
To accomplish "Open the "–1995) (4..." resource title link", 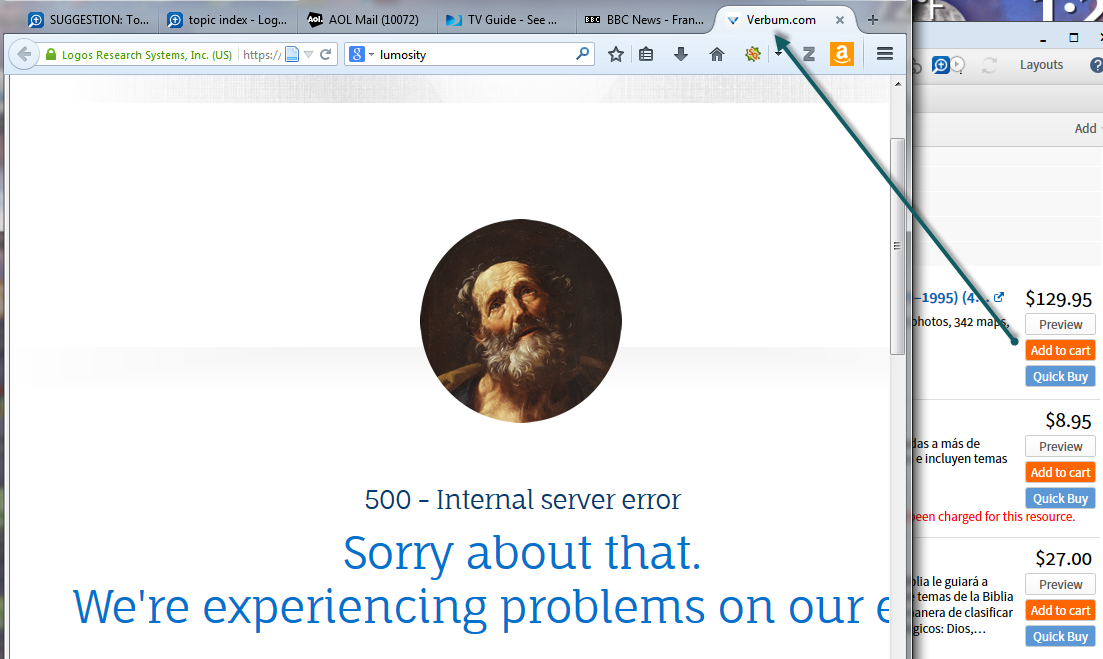I will point(952,297).
